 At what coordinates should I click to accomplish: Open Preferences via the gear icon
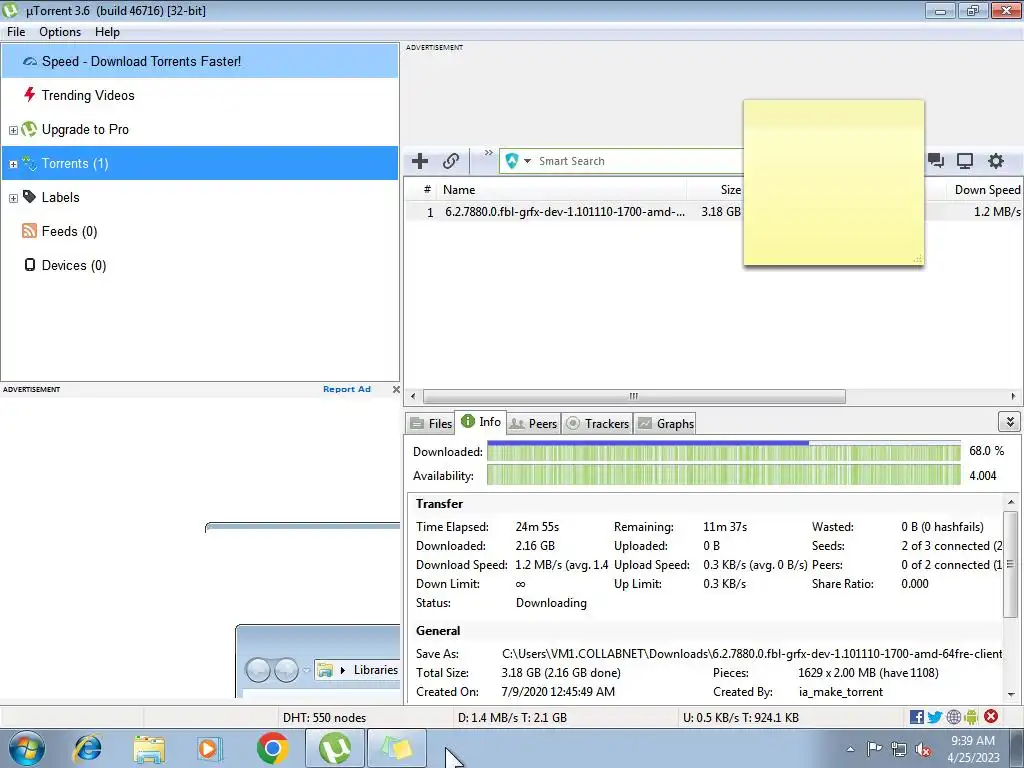[995, 161]
